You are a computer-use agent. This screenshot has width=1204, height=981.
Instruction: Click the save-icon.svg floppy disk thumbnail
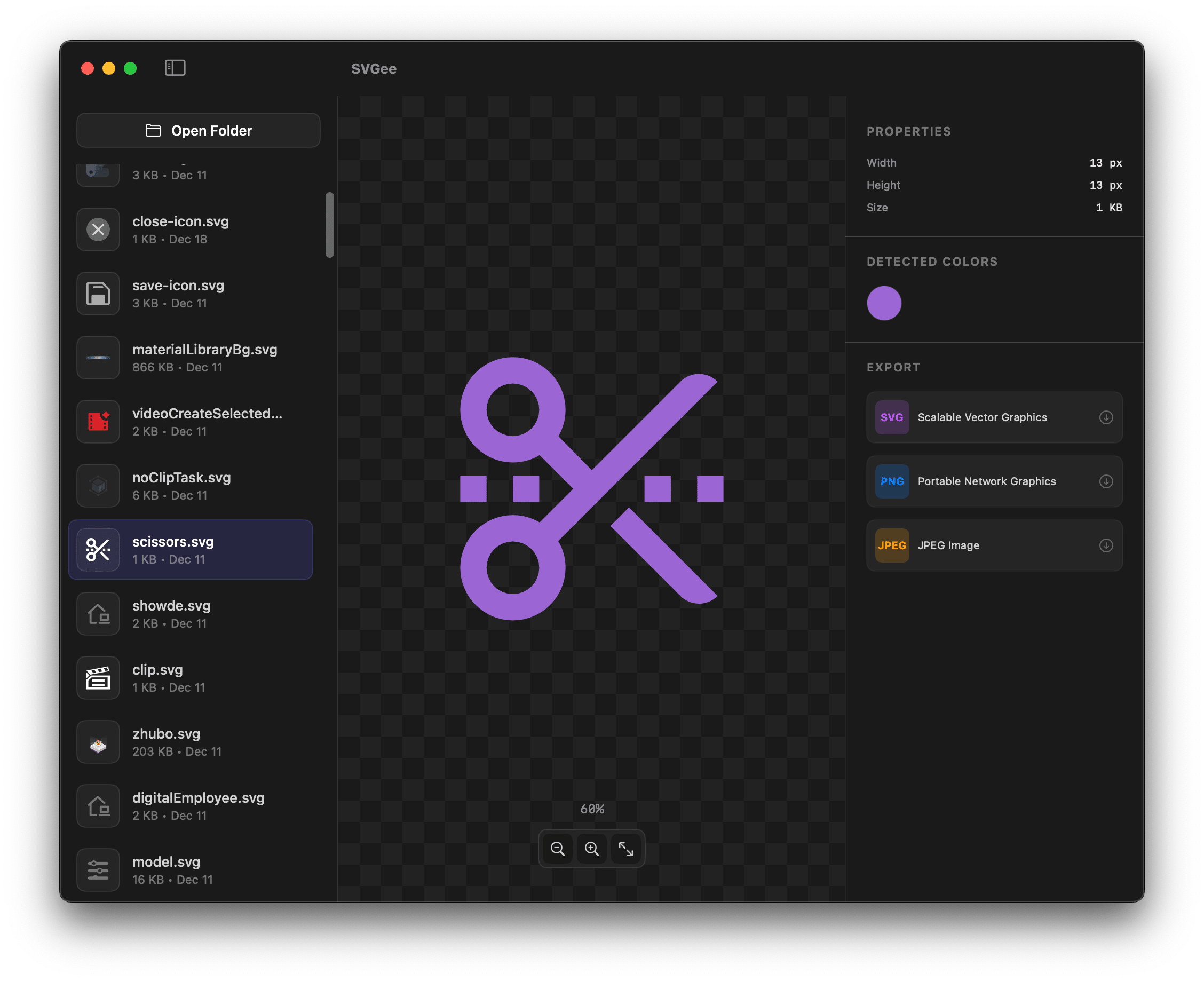coord(98,293)
